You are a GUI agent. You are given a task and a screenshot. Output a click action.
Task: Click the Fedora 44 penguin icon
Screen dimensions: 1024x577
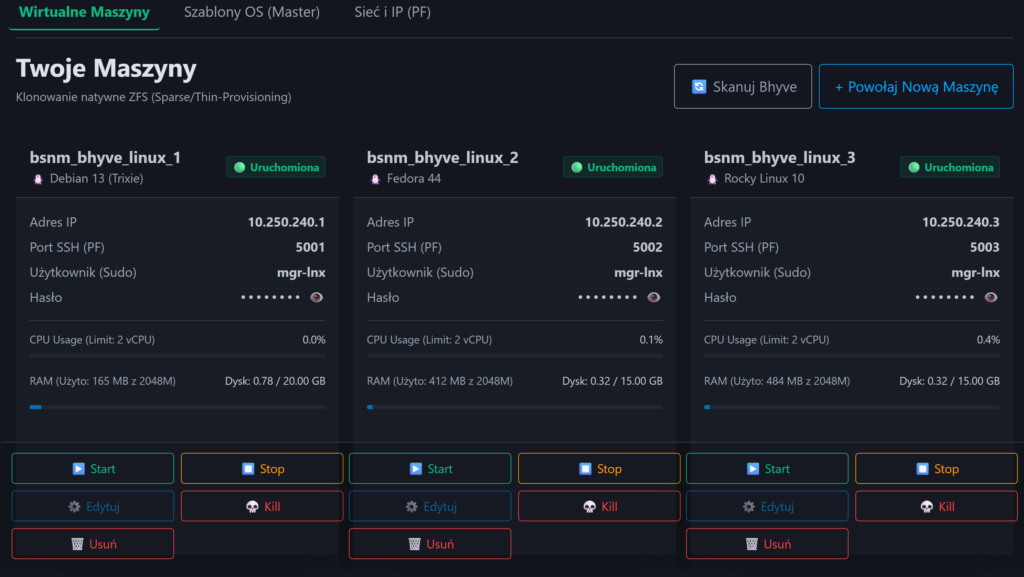click(375, 179)
